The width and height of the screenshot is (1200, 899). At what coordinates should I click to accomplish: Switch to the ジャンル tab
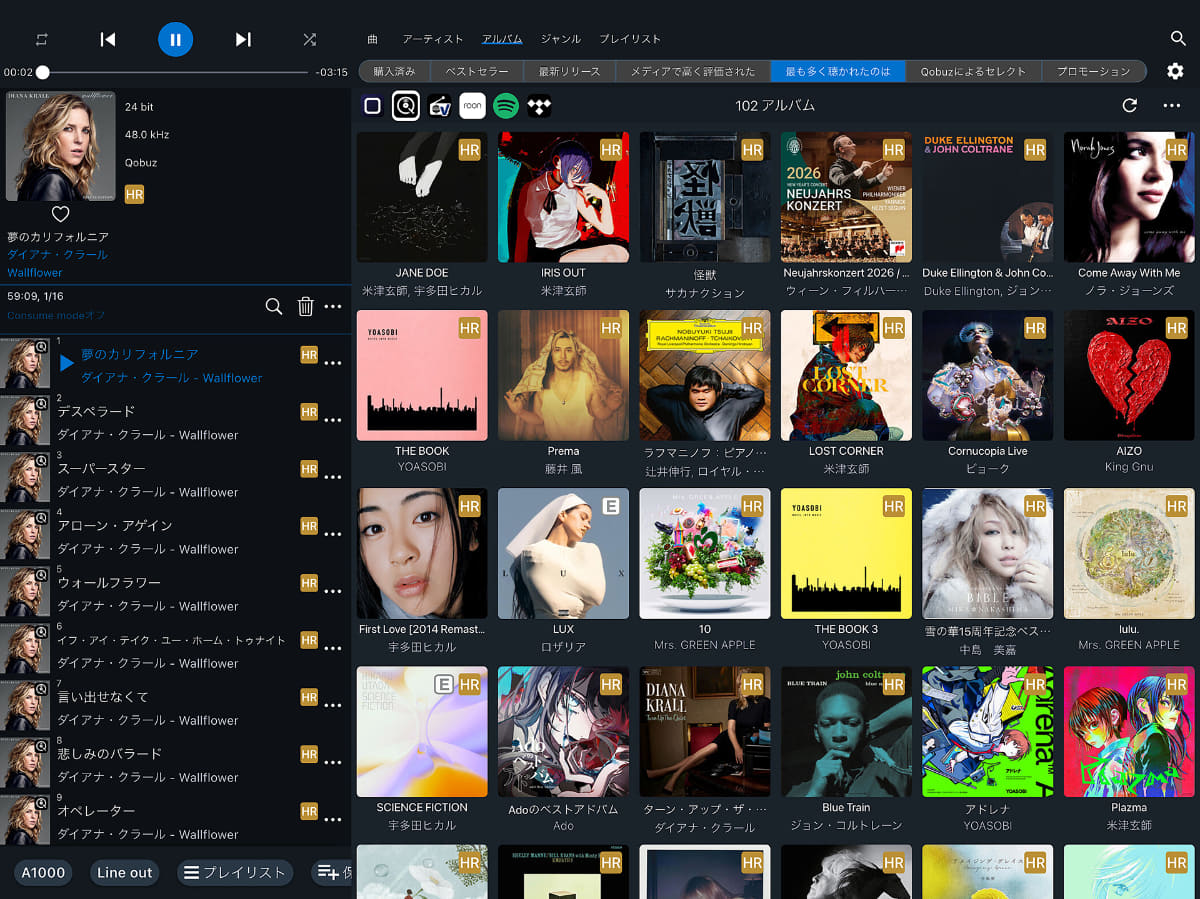point(561,39)
